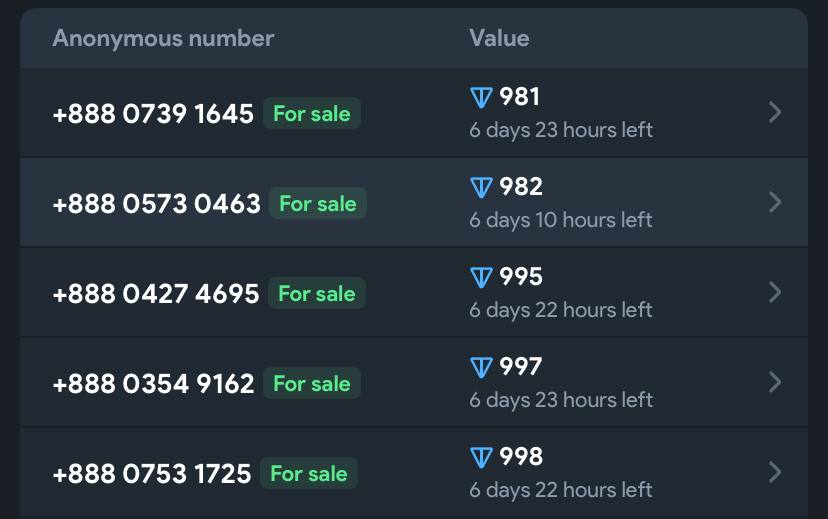
Task: Click TON icon beside value 995
Action: click(x=481, y=278)
